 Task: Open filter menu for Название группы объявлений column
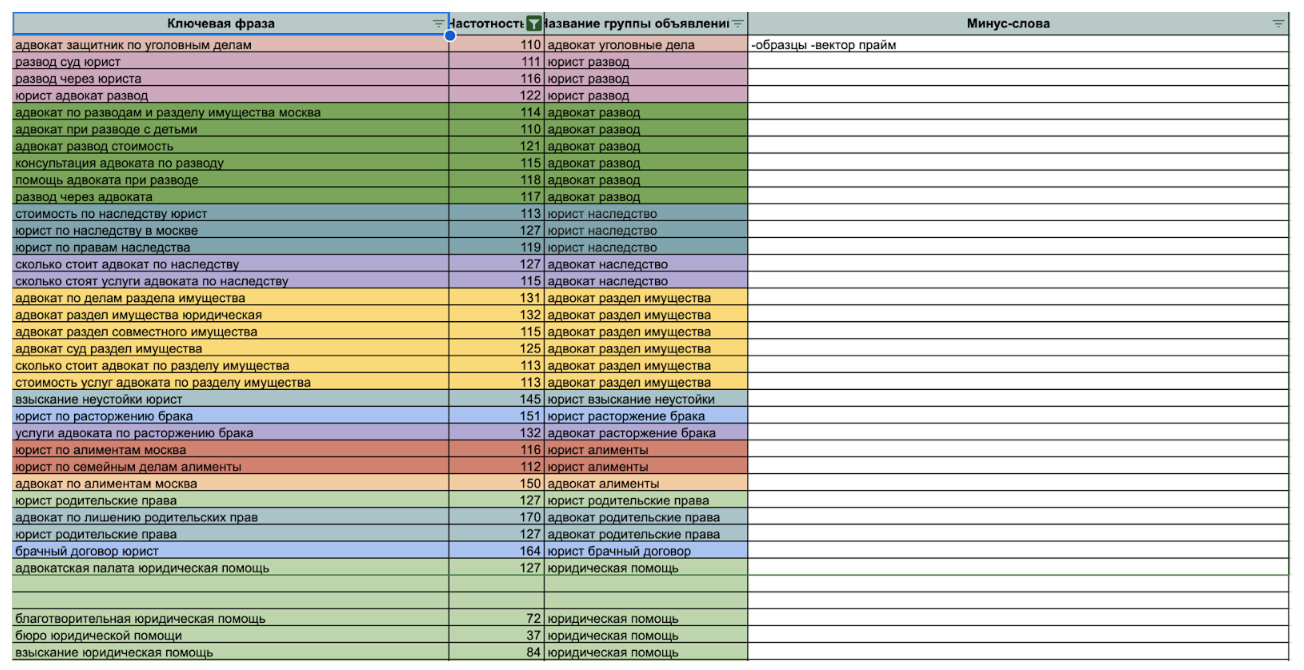[x=738, y=24]
